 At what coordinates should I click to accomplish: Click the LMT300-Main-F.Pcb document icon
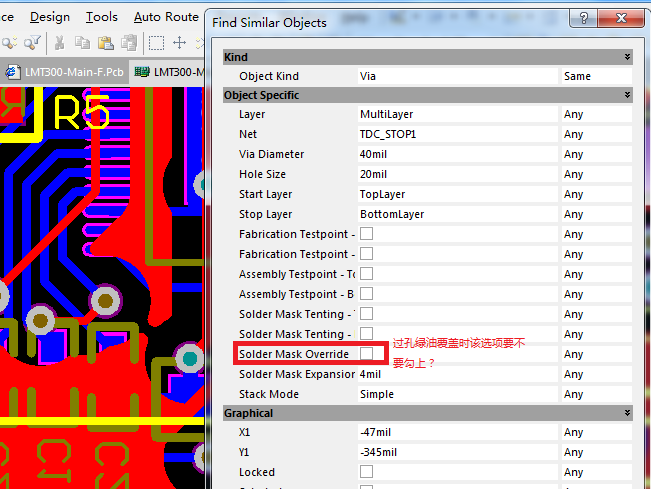pos(12,72)
